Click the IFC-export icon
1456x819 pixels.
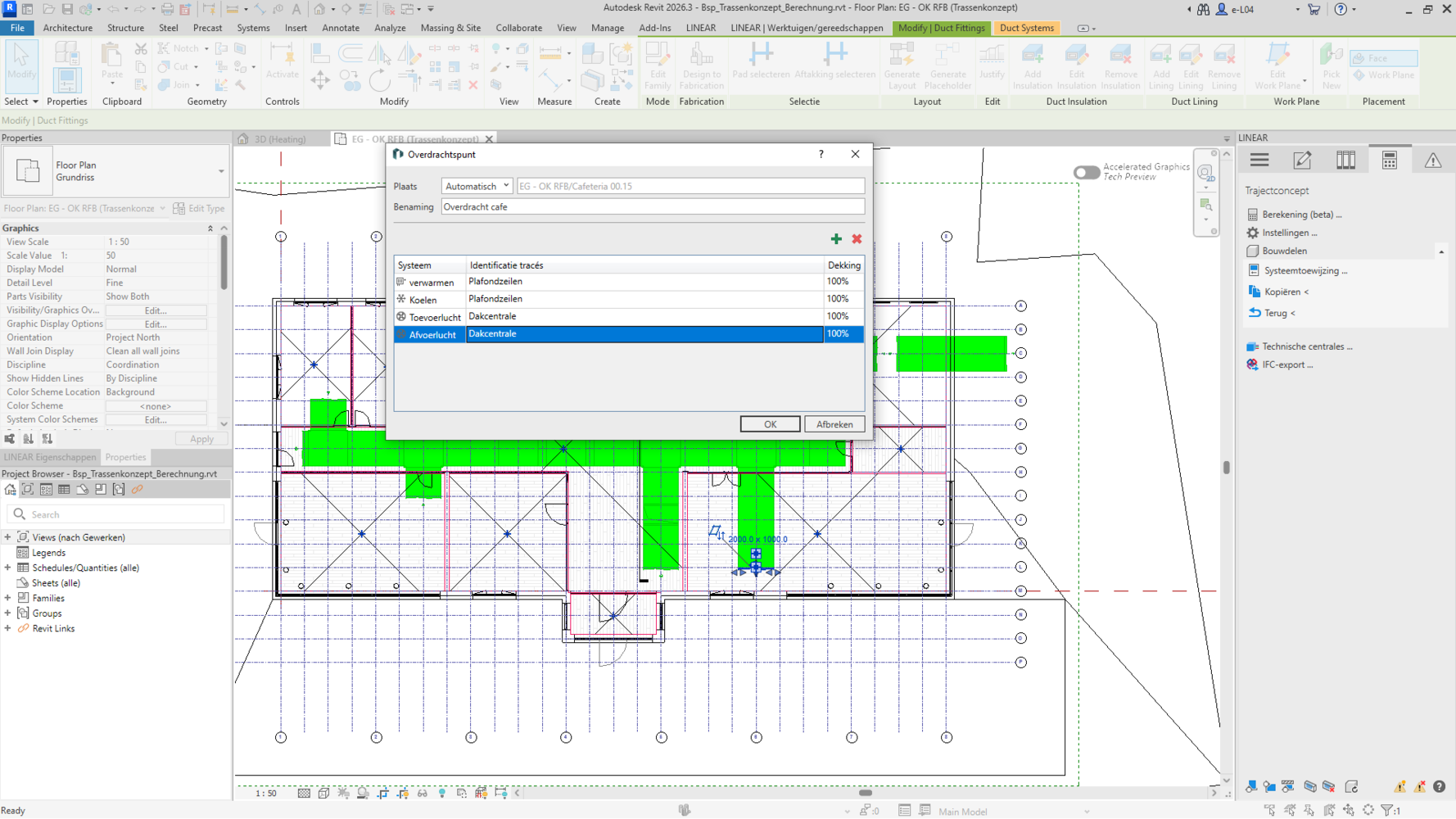[x=1252, y=364]
